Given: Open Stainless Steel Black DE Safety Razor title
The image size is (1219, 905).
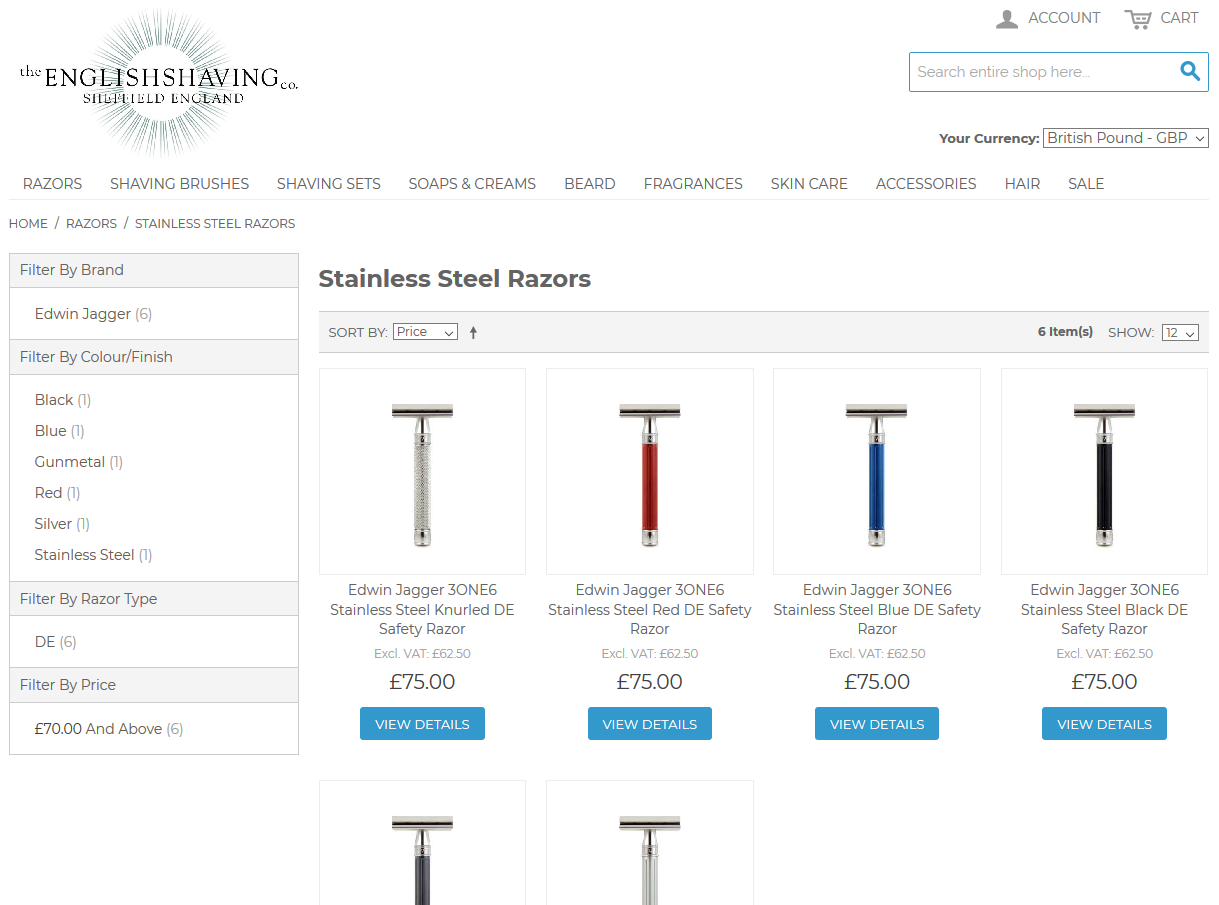Looking at the screenshot, I should click(x=1104, y=609).
